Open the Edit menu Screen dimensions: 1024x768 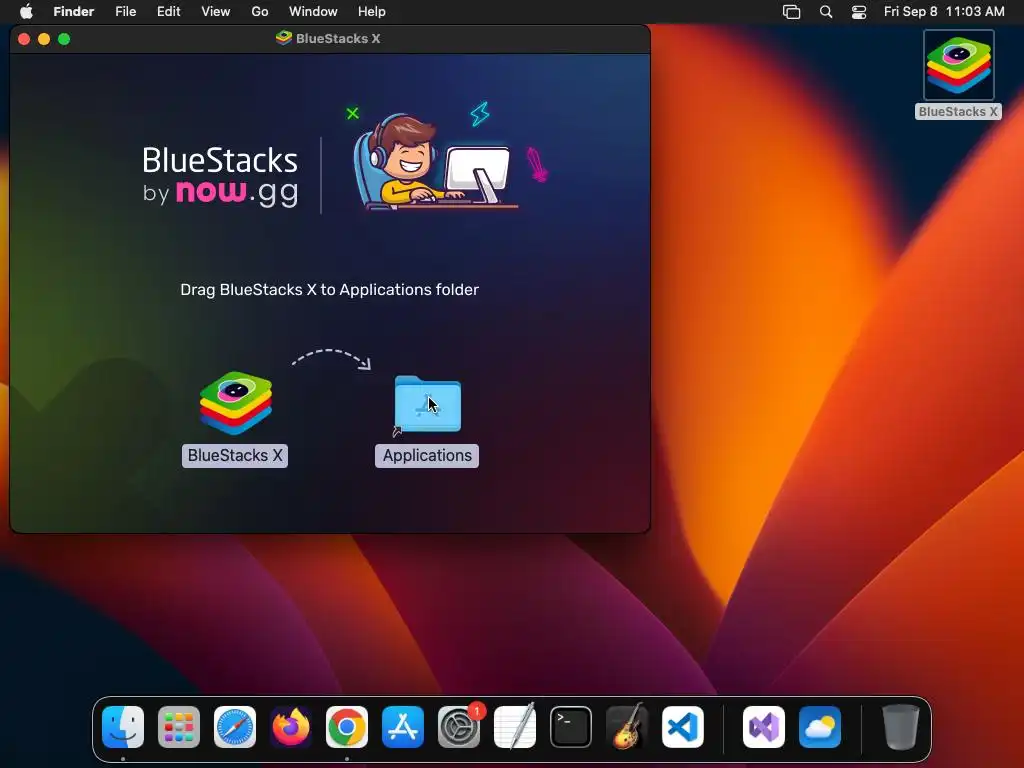coord(168,12)
